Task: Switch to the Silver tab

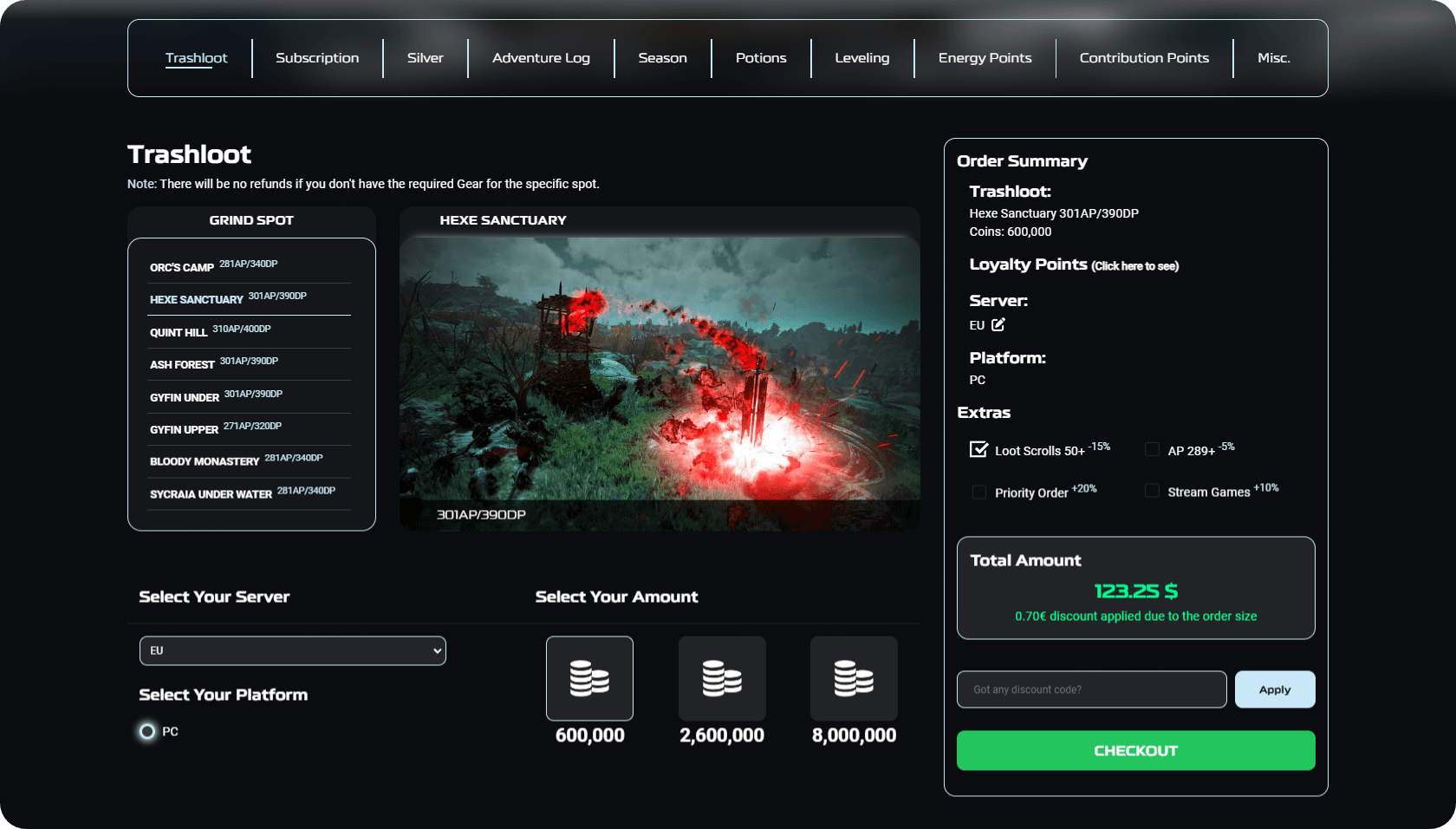Action: pos(426,58)
